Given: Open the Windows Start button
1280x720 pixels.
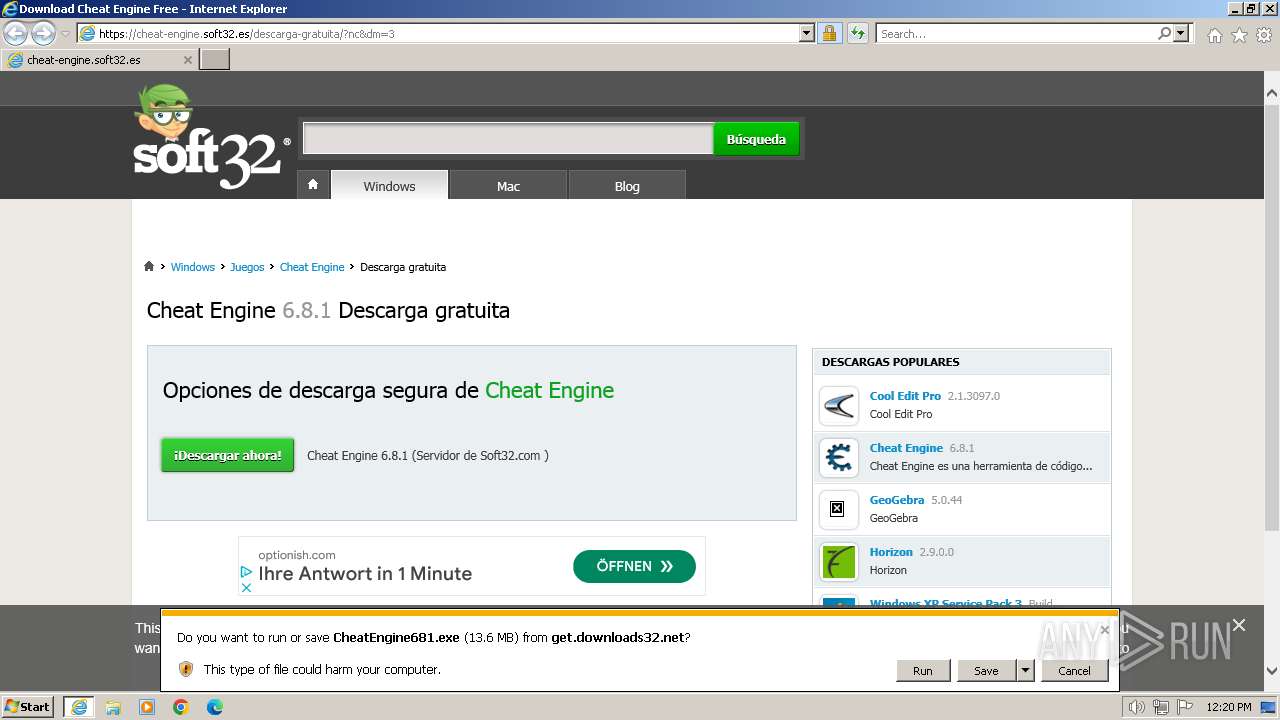Looking at the screenshot, I should pos(28,707).
